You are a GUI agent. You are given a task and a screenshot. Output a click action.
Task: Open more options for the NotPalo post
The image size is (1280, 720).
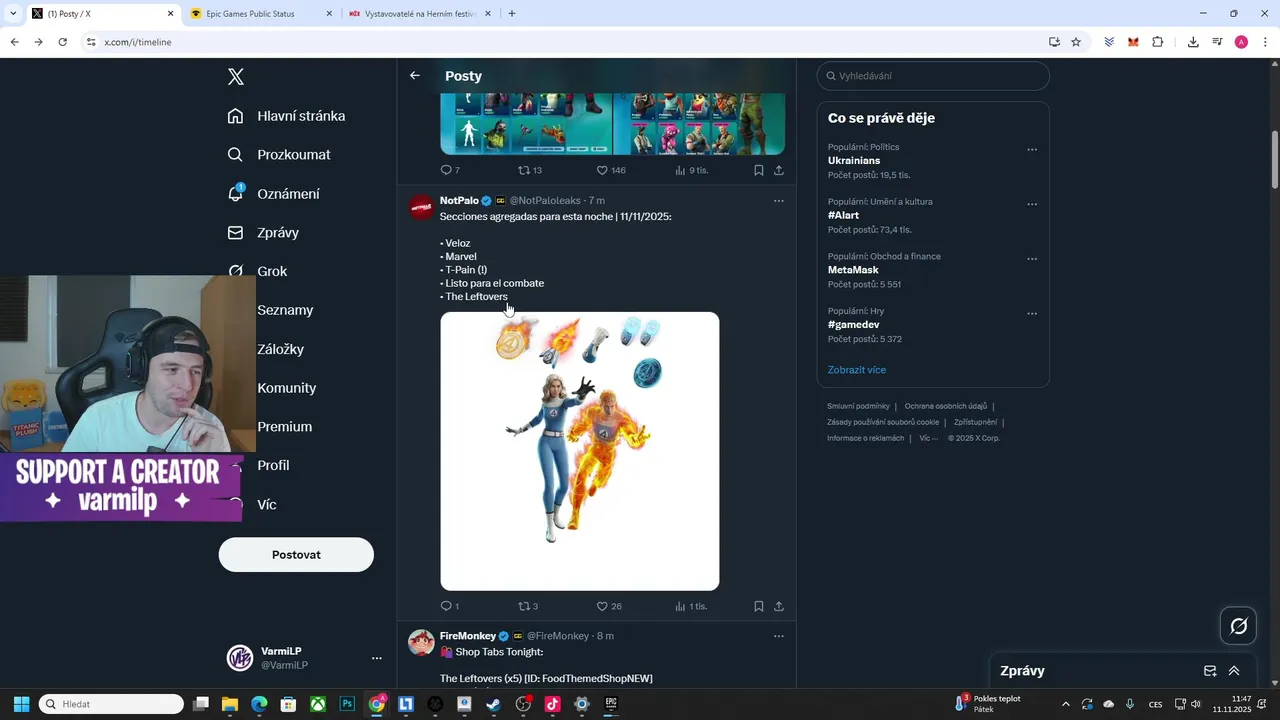pos(779,201)
